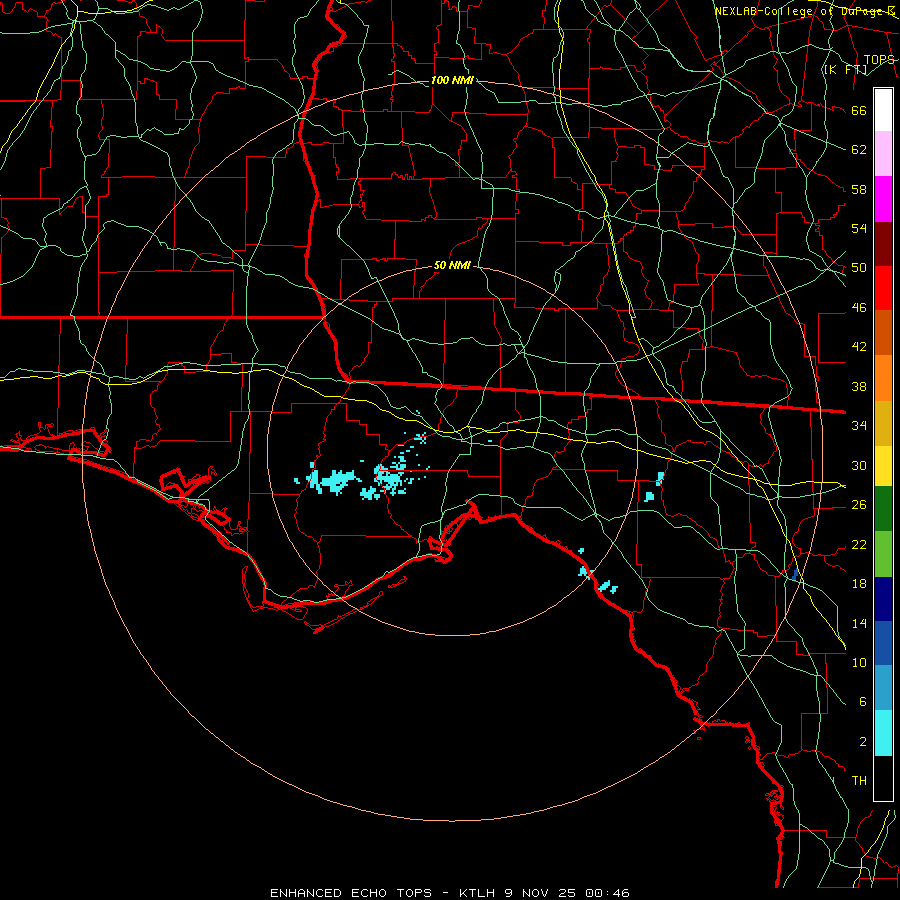Image resolution: width=900 pixels, height=900 pixels.
Task: Click the "34" scale value
Action: pyautogui.click(x=859, y=426)
